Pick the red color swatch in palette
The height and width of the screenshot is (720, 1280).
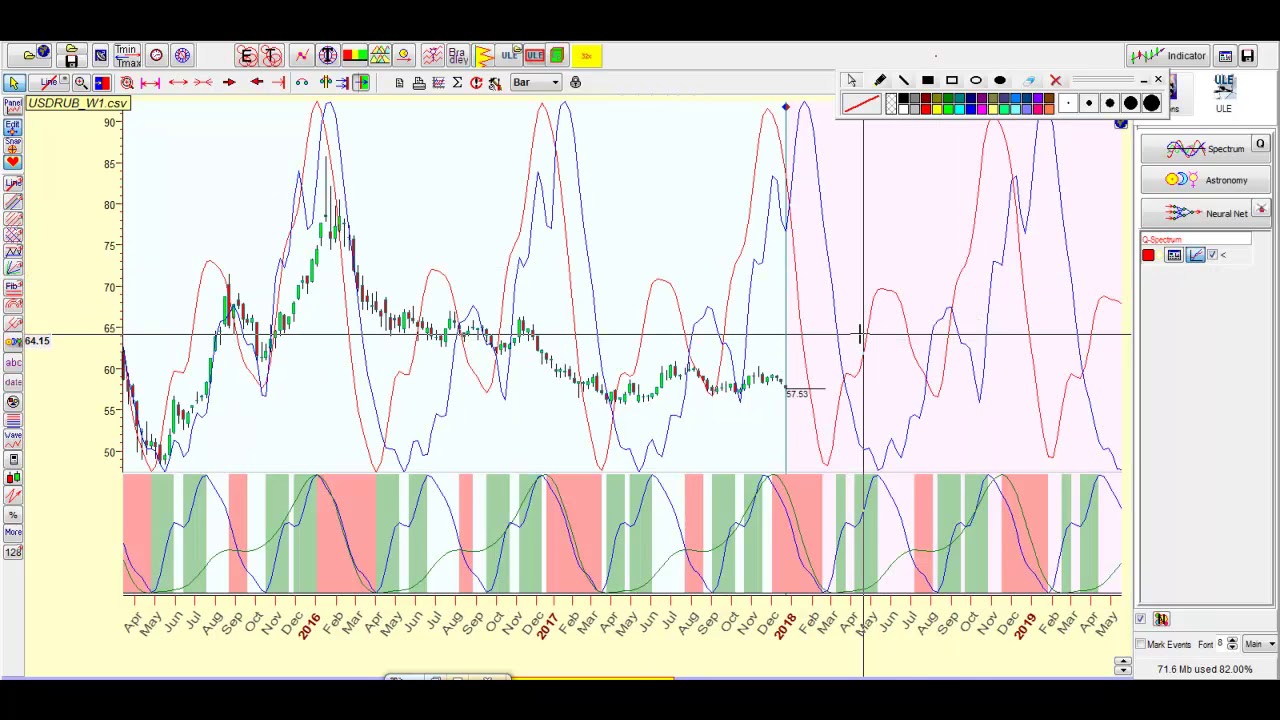coord(926,109)
